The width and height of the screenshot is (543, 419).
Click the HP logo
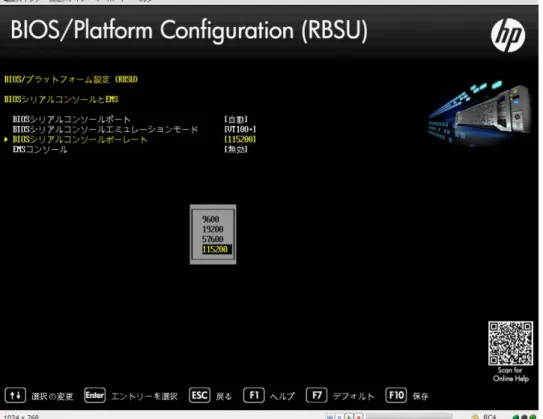[x=508, y=35]
